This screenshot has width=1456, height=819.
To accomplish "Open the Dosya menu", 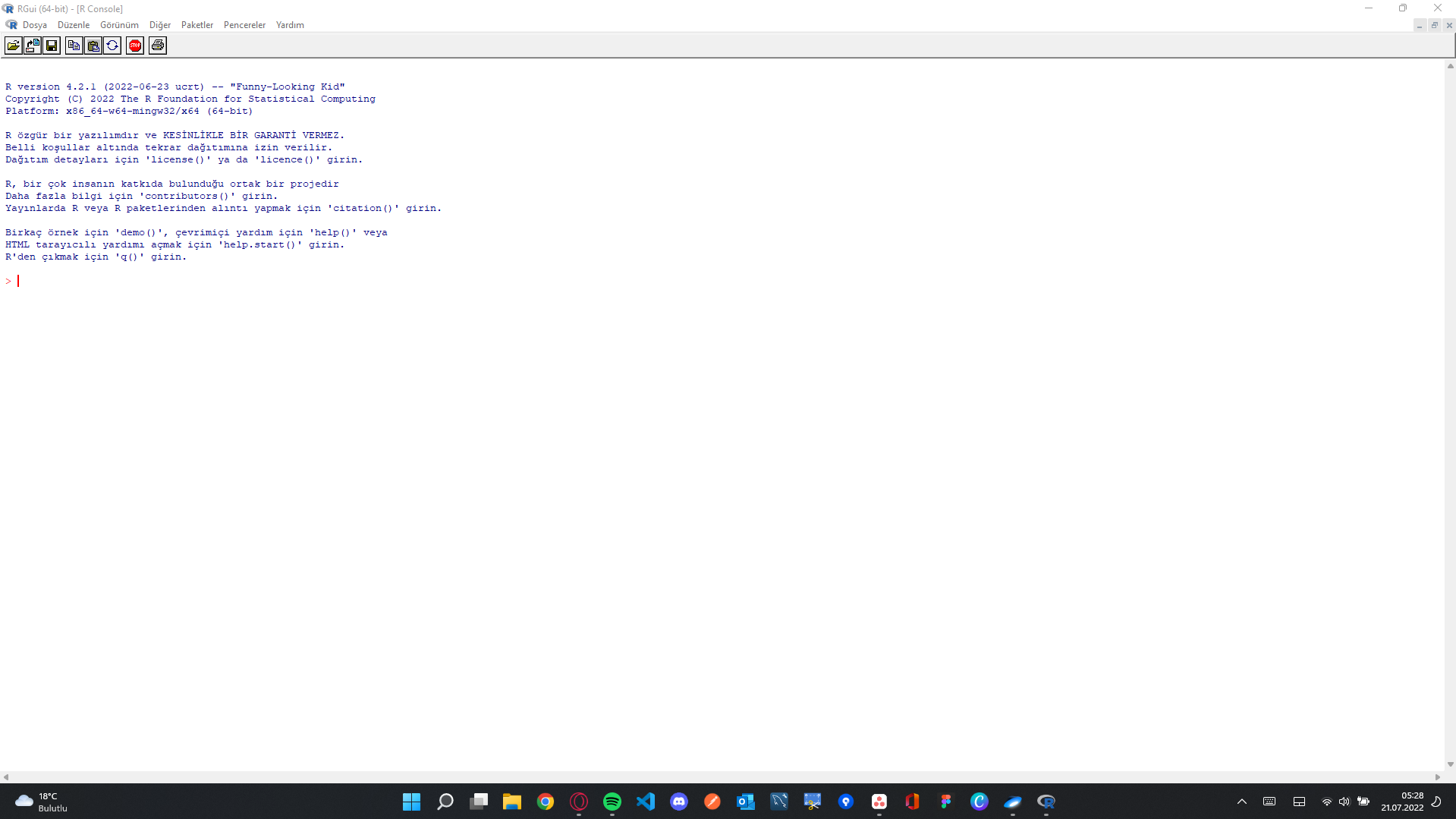I will coord(34,24).
